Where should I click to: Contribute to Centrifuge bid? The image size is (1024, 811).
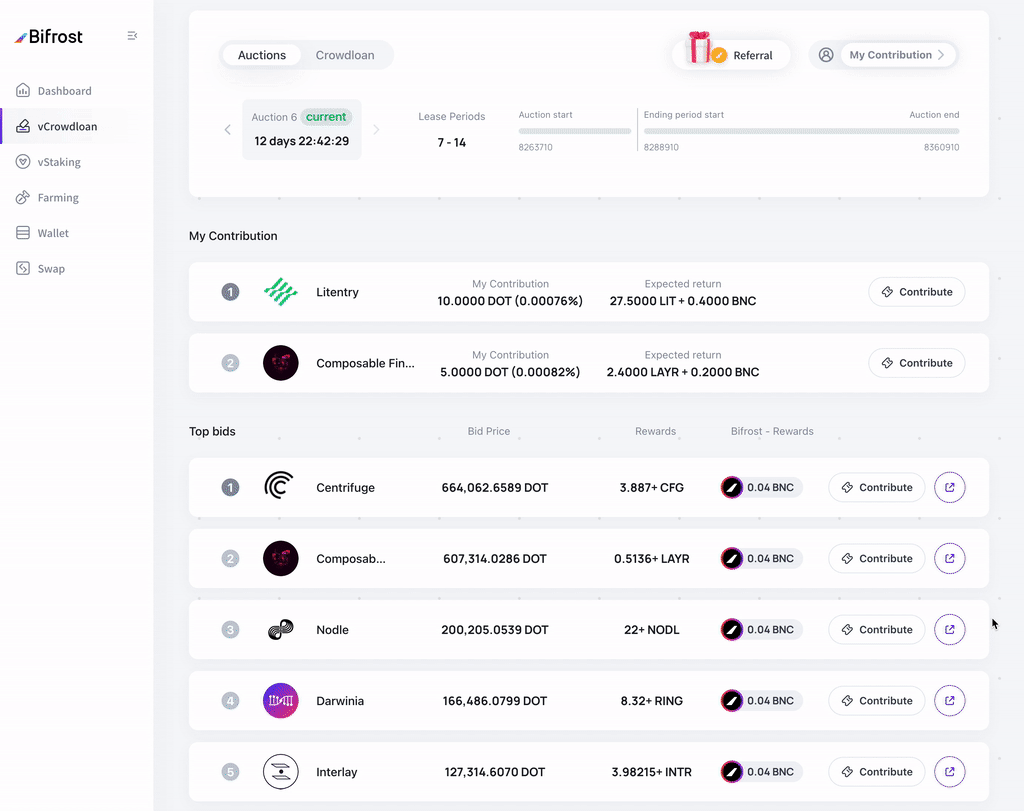tap(876, 487)
